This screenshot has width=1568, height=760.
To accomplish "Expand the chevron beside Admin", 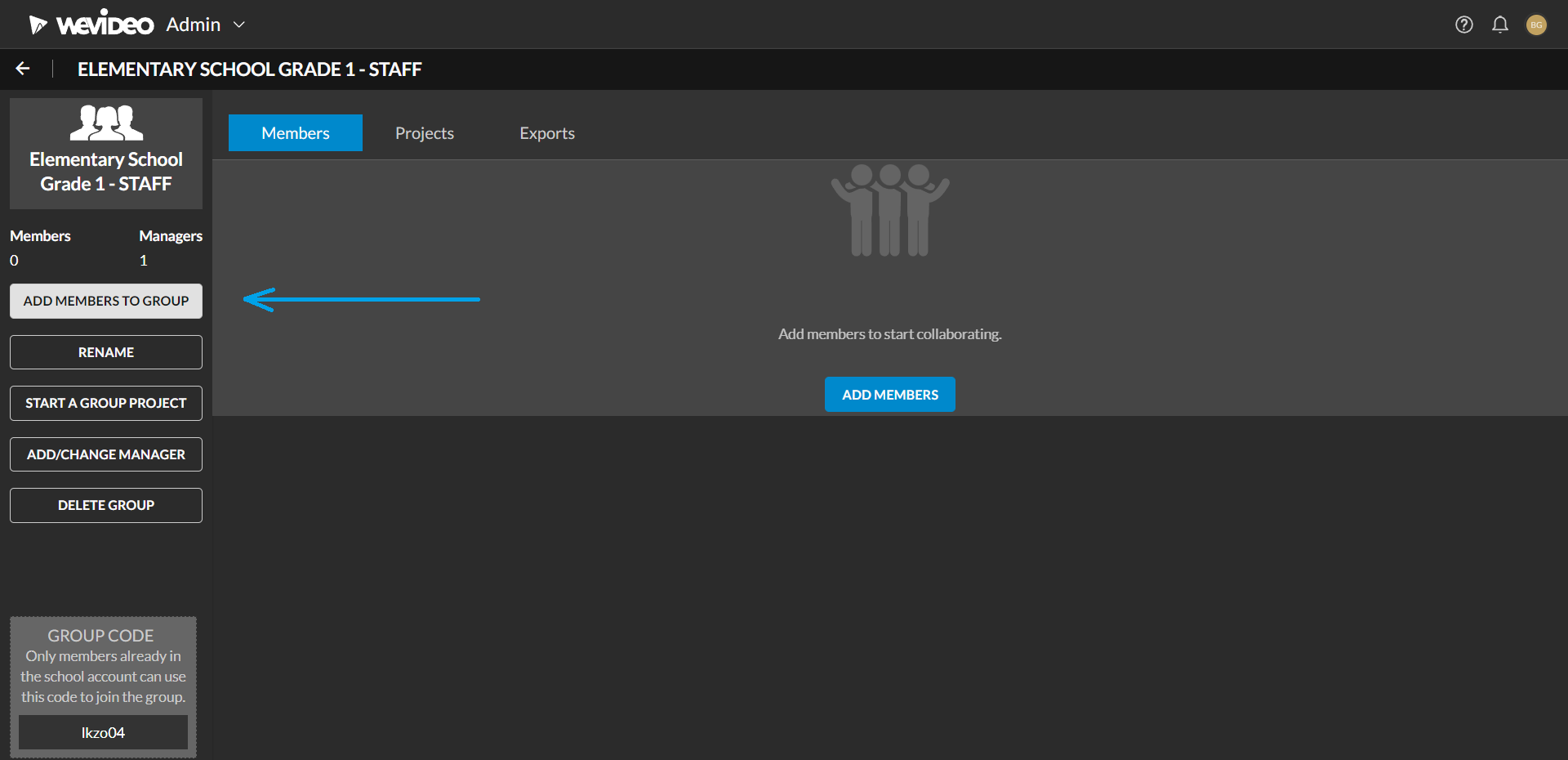I will click(x=238, y=25).
